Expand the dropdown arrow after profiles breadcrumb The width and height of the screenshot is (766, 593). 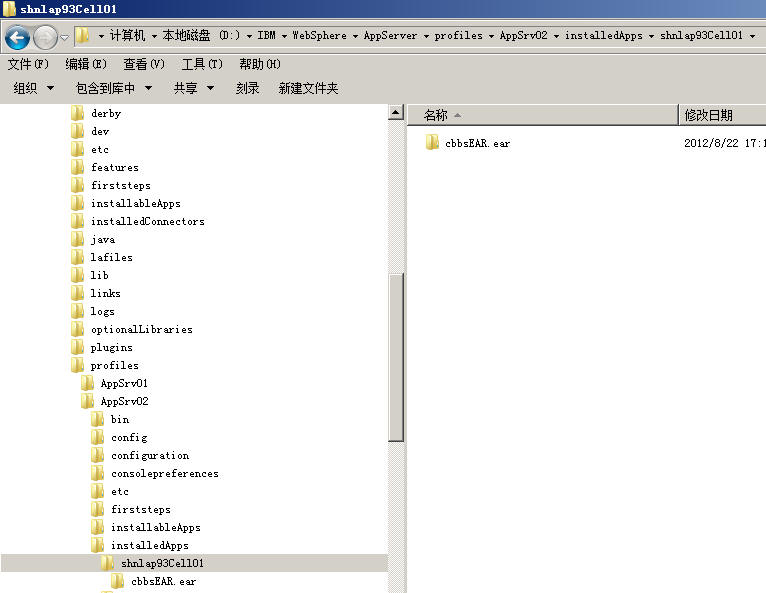(491, 36)
